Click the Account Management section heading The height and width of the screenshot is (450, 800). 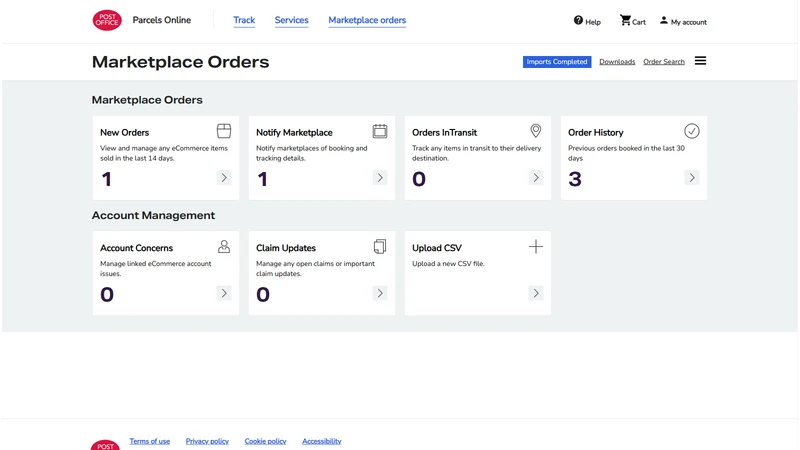pyautogui.click(x=154, y=215)
